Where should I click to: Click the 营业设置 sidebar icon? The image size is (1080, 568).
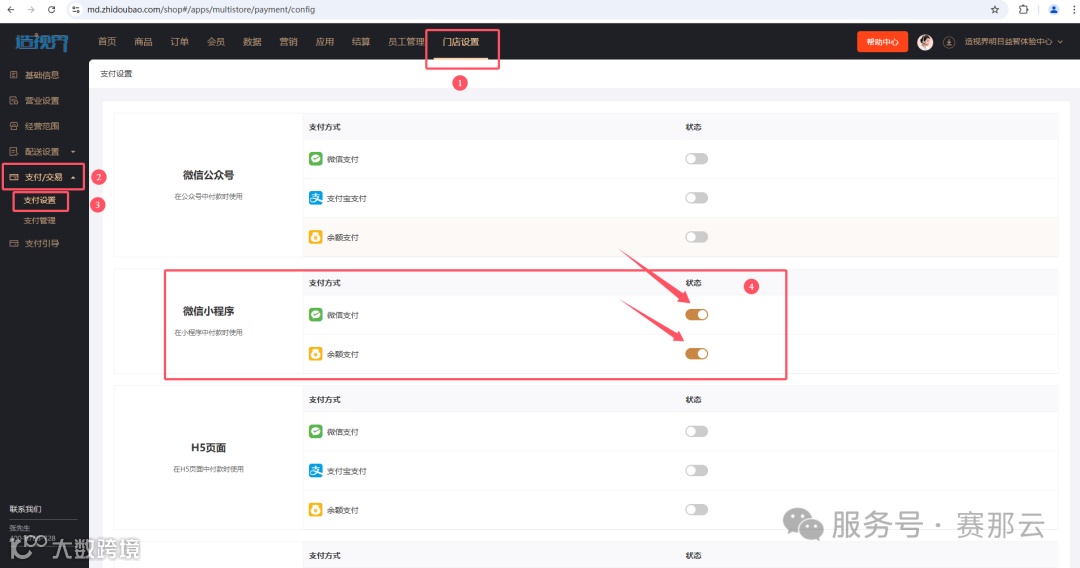[14, 101]
